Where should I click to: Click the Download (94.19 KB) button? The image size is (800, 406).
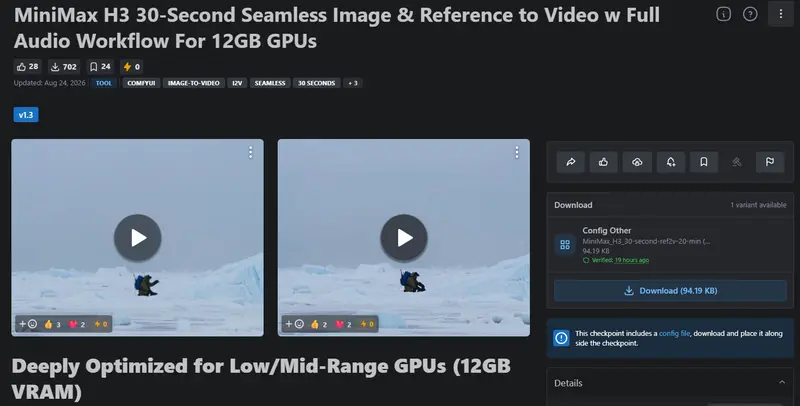pyautogui.click(x=670, y=291)
